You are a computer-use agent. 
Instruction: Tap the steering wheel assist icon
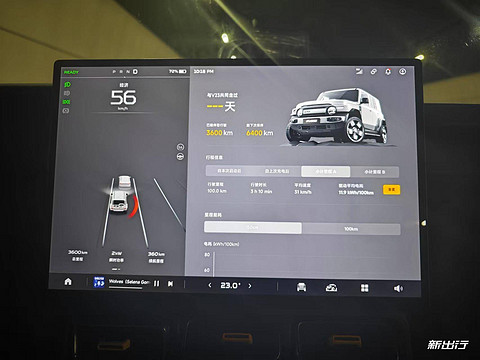[x=180, y=157]
